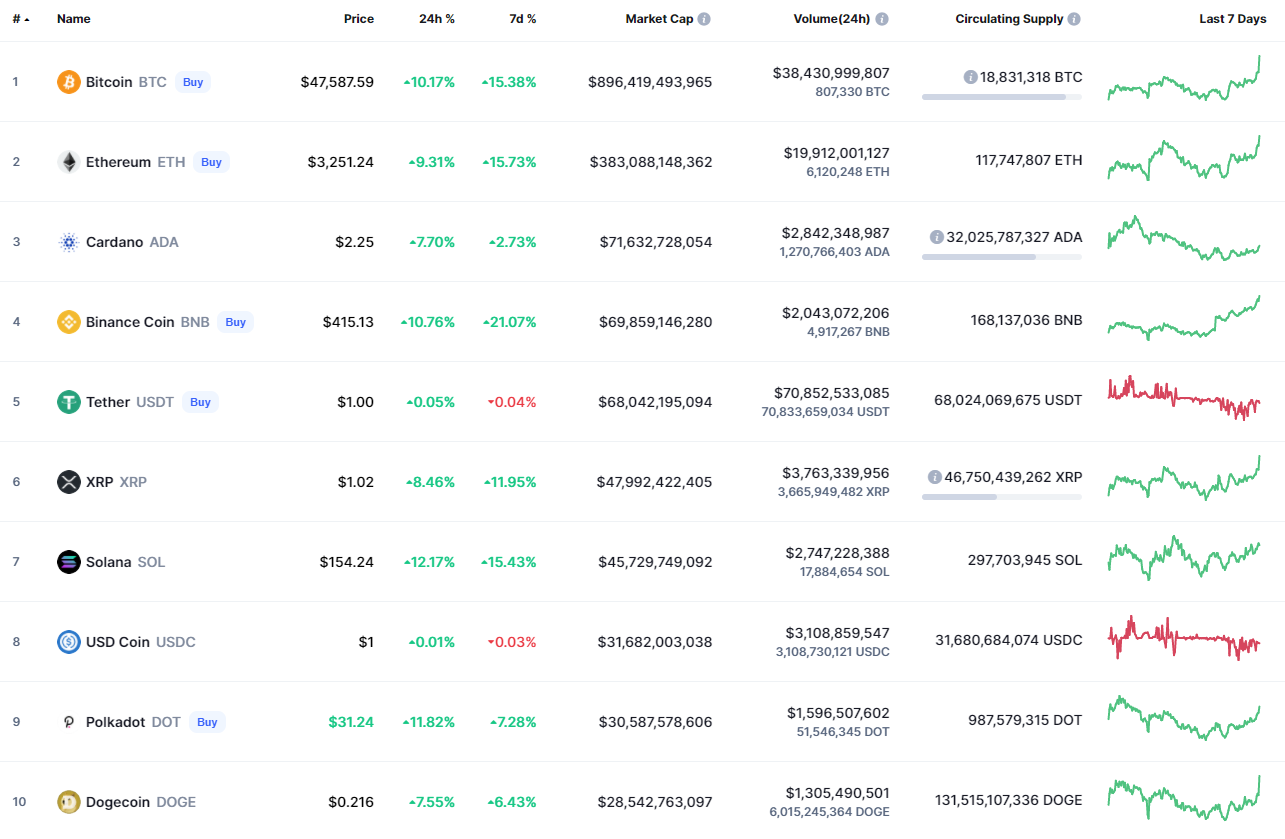The width and height of the screenshot is (1285, 839).
Task: Open the Volume(24h) info icon
Action: tap(882, 19)
